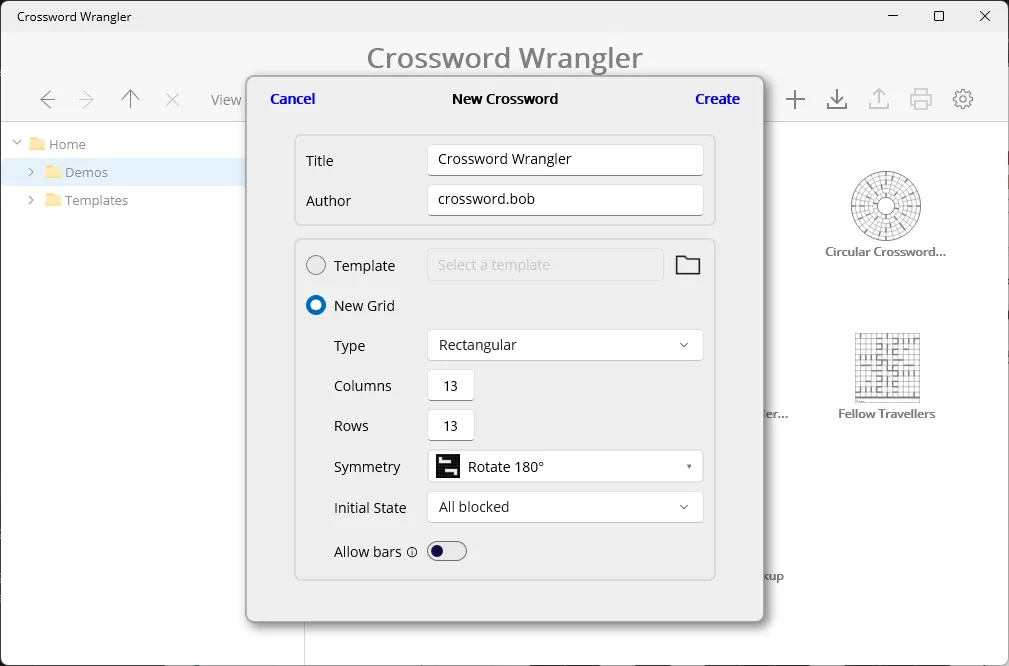Click the Select a template field

pyautogui.click(x=545, y=264)
